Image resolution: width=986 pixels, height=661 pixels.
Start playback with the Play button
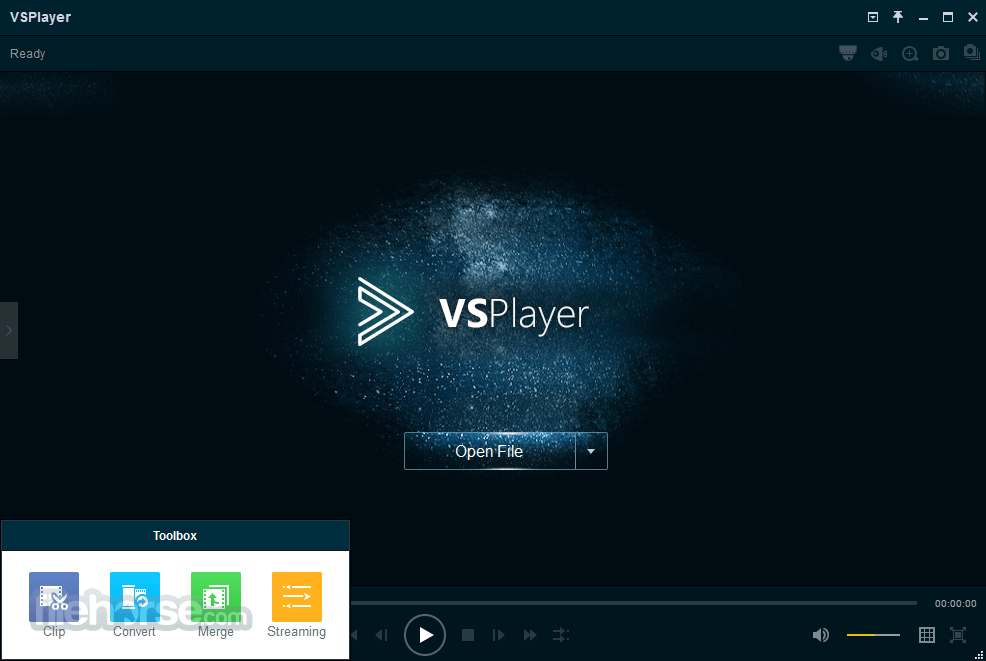pos(425,635)
